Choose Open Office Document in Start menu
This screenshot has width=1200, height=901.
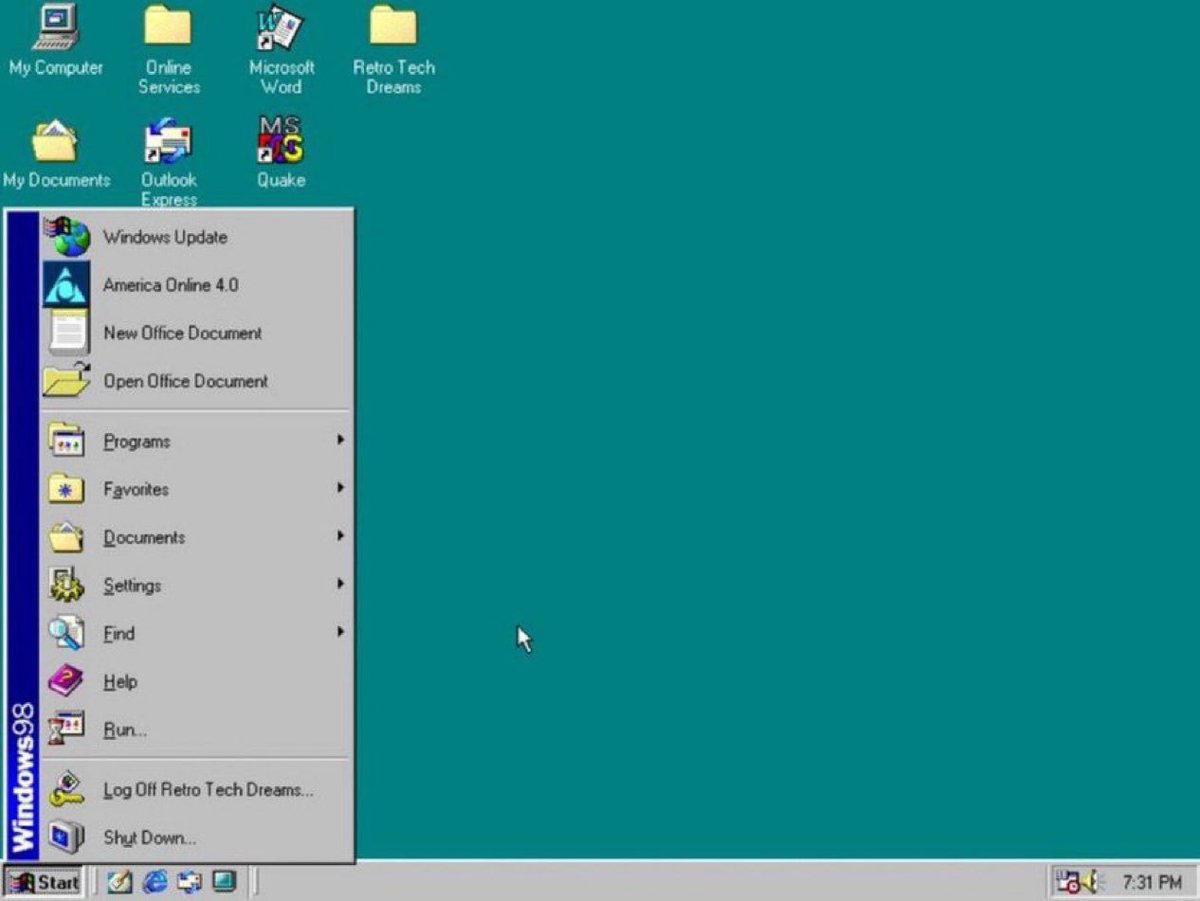196,381
